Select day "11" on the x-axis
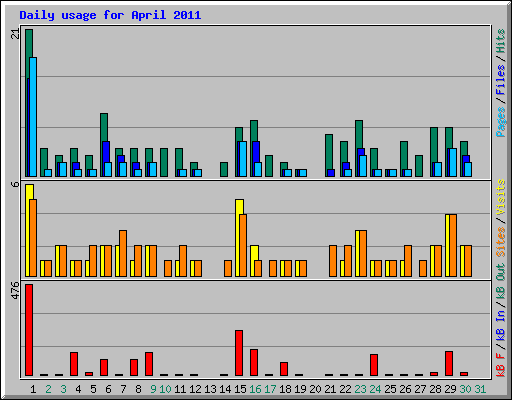Image resolution: width=512 pixels, height=400 pixels. [180, 389]
